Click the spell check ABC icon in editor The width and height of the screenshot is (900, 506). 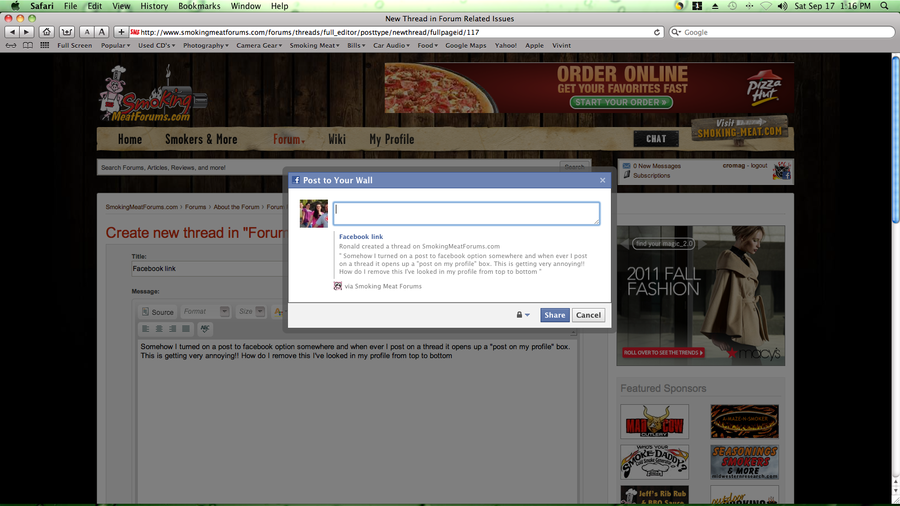[x=205, y=328]
